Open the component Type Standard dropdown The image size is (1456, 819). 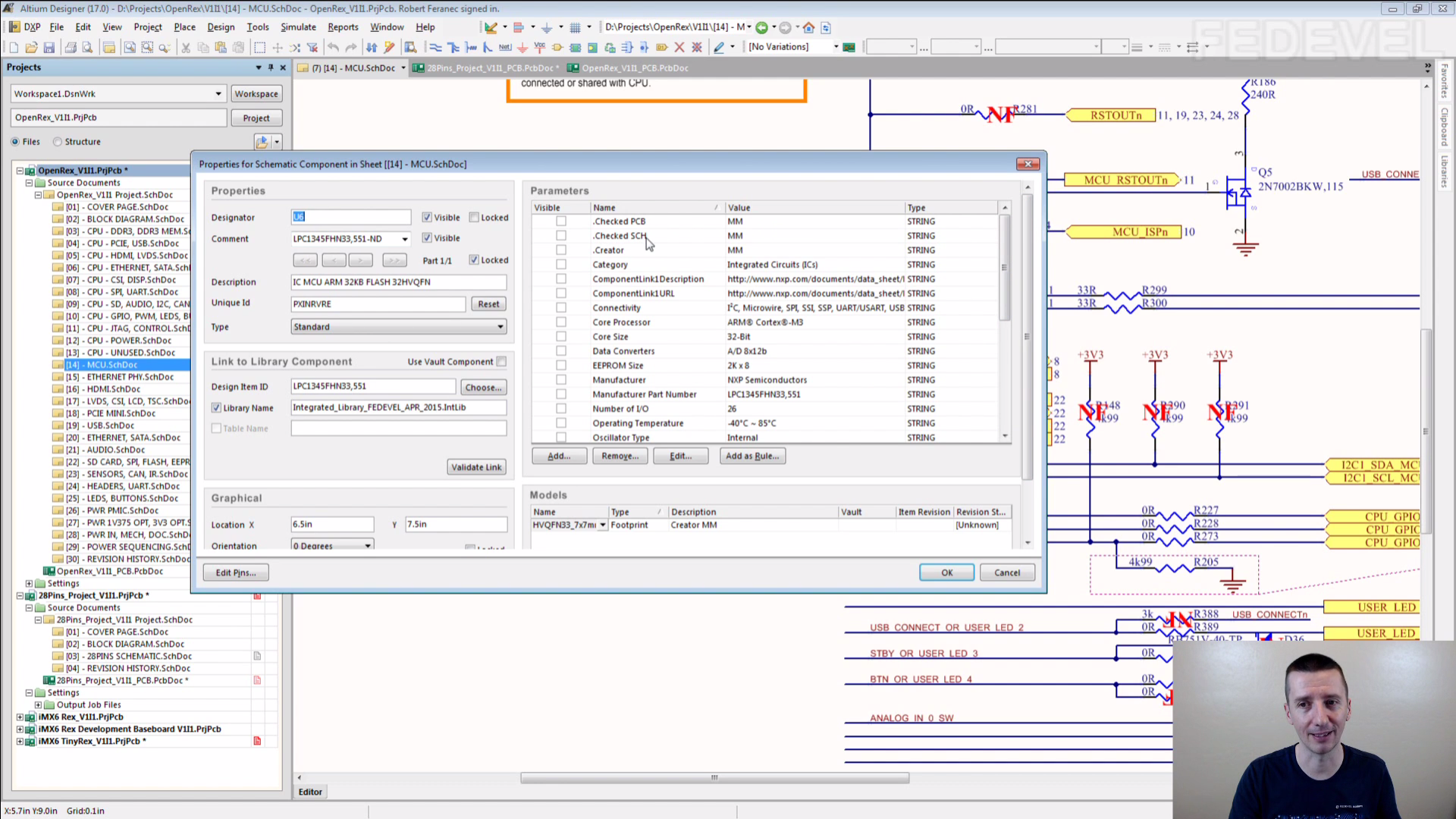[x=500, y=327]
